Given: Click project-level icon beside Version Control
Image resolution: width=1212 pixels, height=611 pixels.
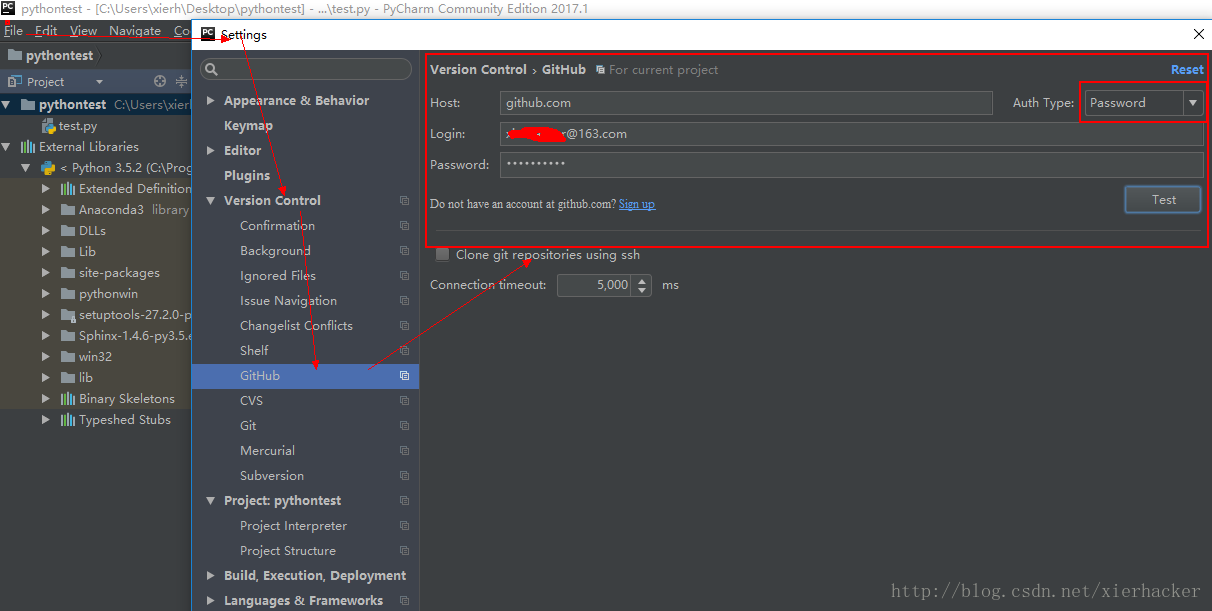Looking at the screenshot, I should click(x=404, y=201).
